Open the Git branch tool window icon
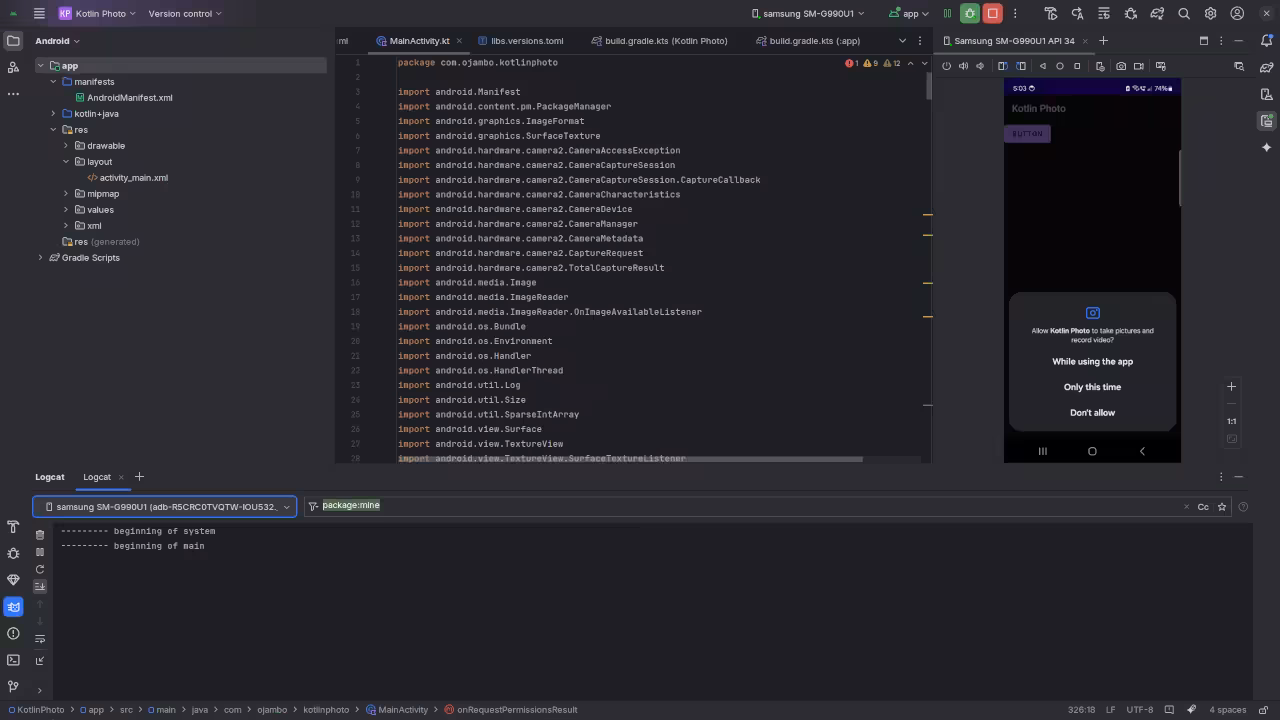The width and height of the screenshot is (1280, 720). point(13,686)
